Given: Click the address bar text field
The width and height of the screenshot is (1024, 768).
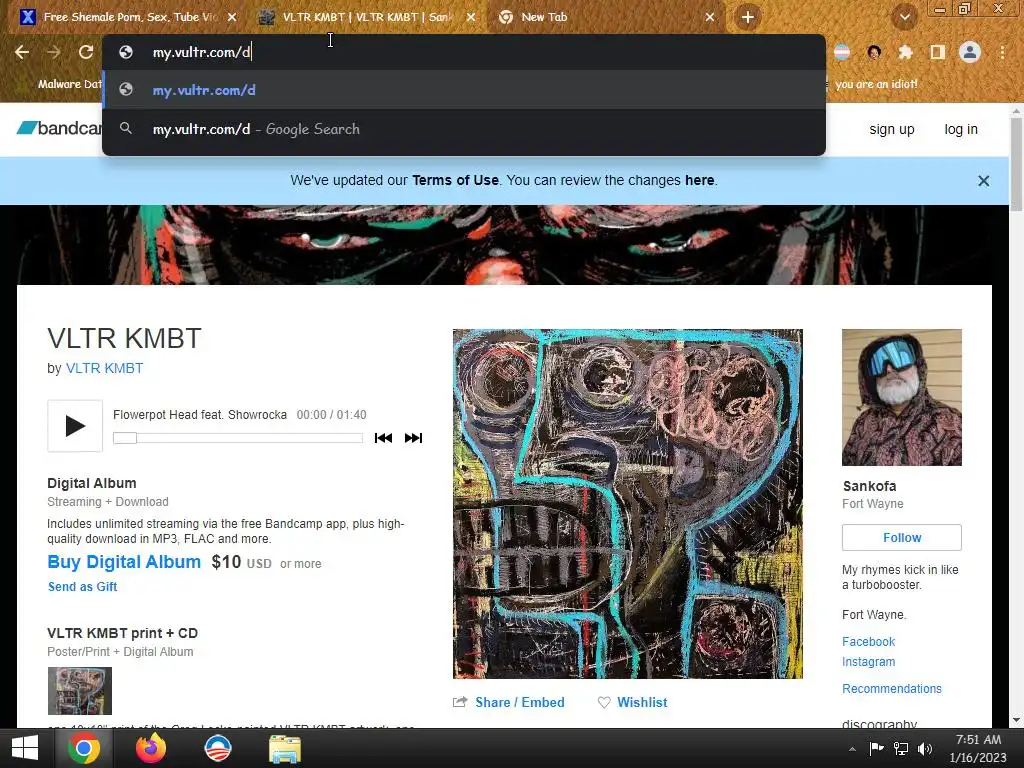Looking at the screenshot, I should [464, 52].
